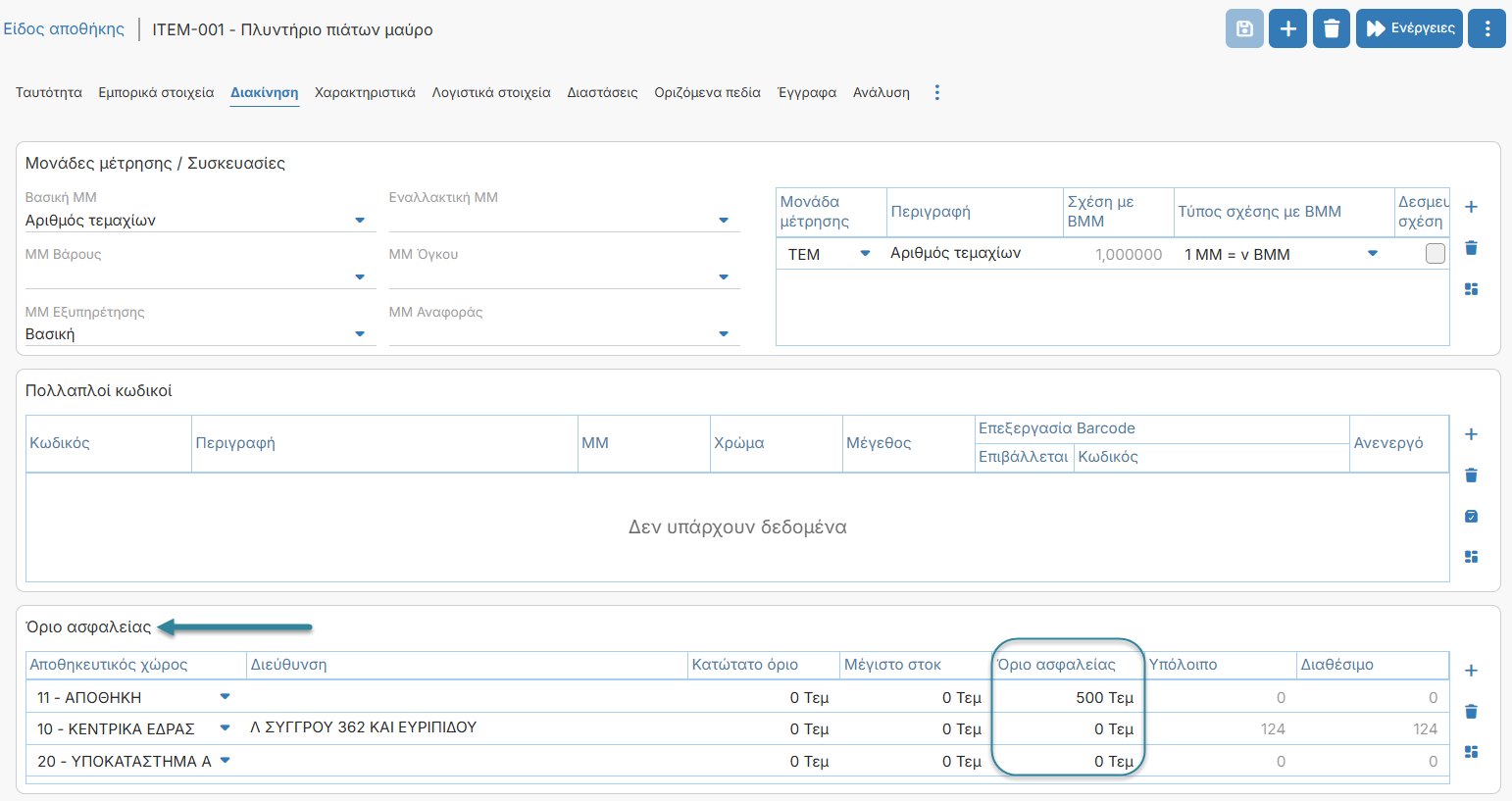Delete row in Πολλαπλοί κωδικοί grid
The height and width of the screenshot is (801, 1512).
point(1471,476)
